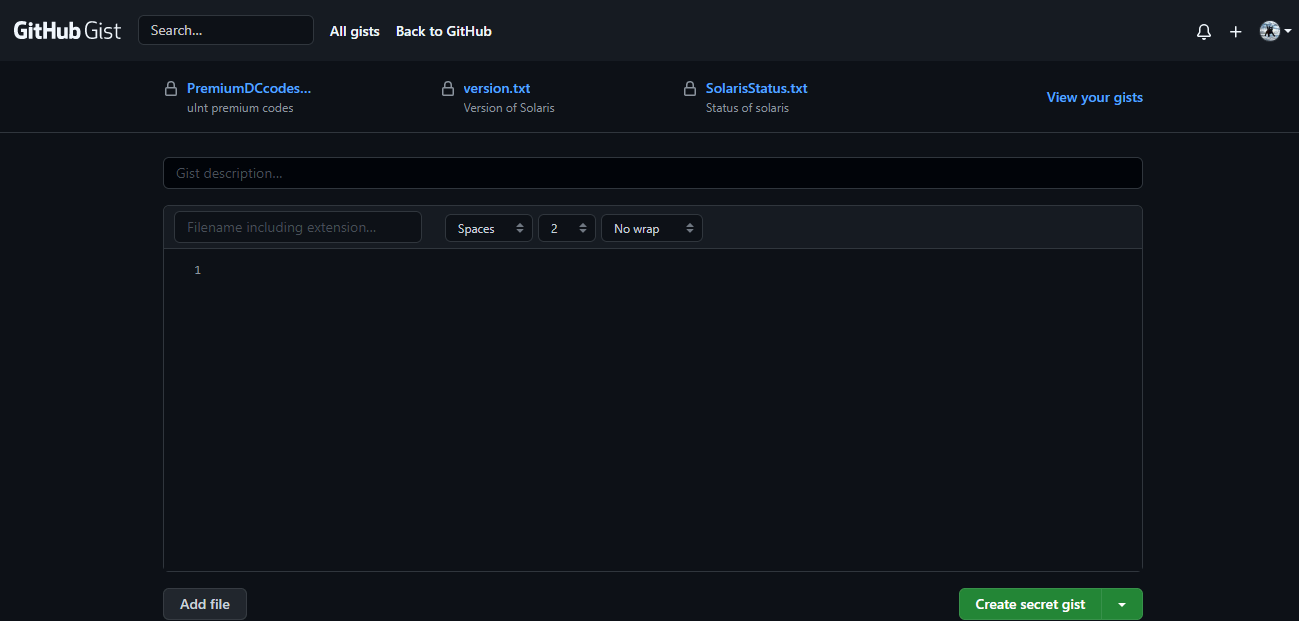Click the 'Version of Solaris' description text
The height and width of the screenshot is (621, 1299).
(509, 108)
